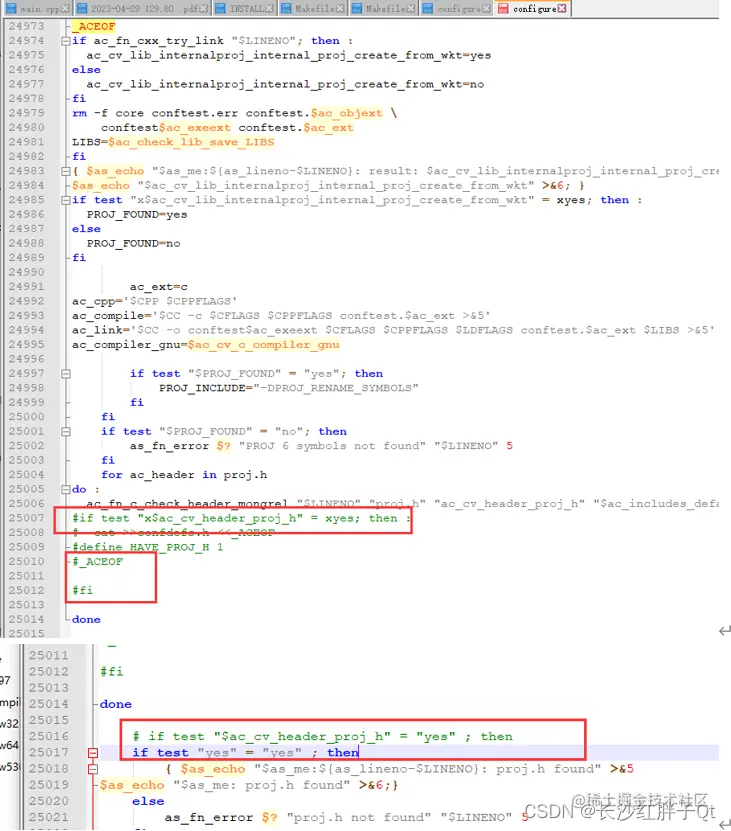731x831 pixels.
Task: Collapse the fold marker on line 24983
Action: click(x=66, y=171)
